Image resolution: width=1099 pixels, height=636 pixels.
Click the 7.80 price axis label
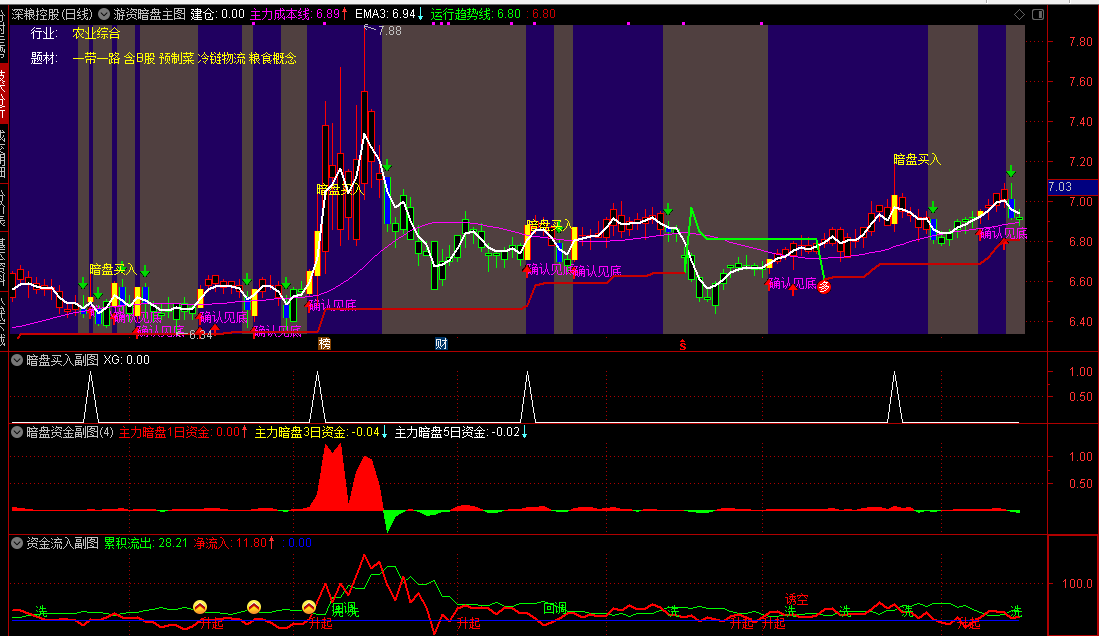tap(1081, 41)
